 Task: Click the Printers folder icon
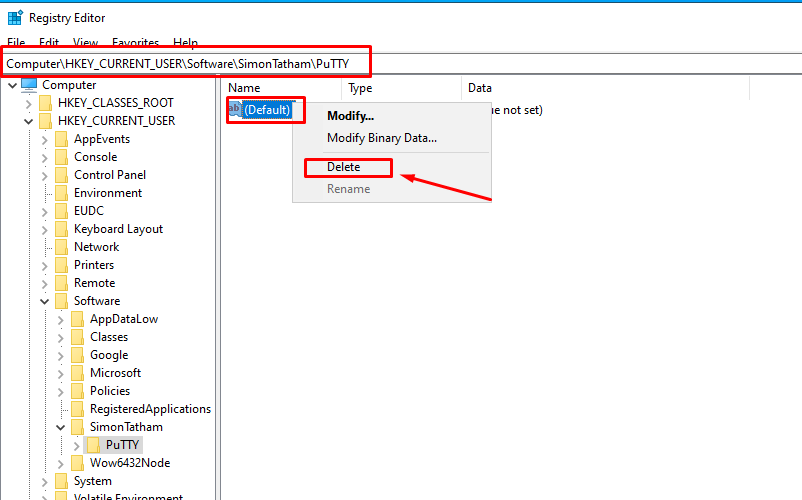(61, 265)
